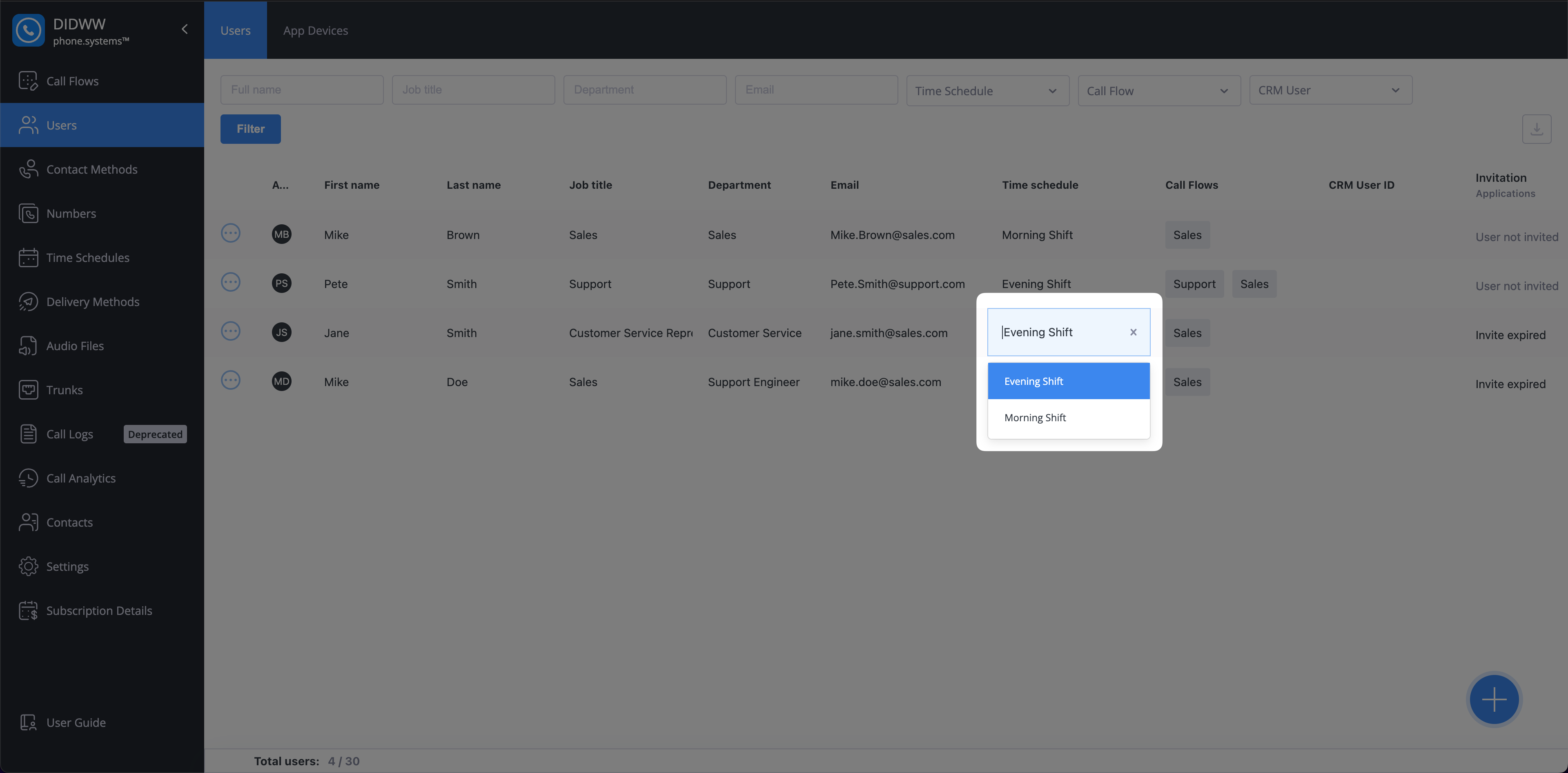Image resolution: width=1568 pixels, height=773 pixels.
Task: Collapse the sidebar with the chevron arrow
Action: (185, 29)
